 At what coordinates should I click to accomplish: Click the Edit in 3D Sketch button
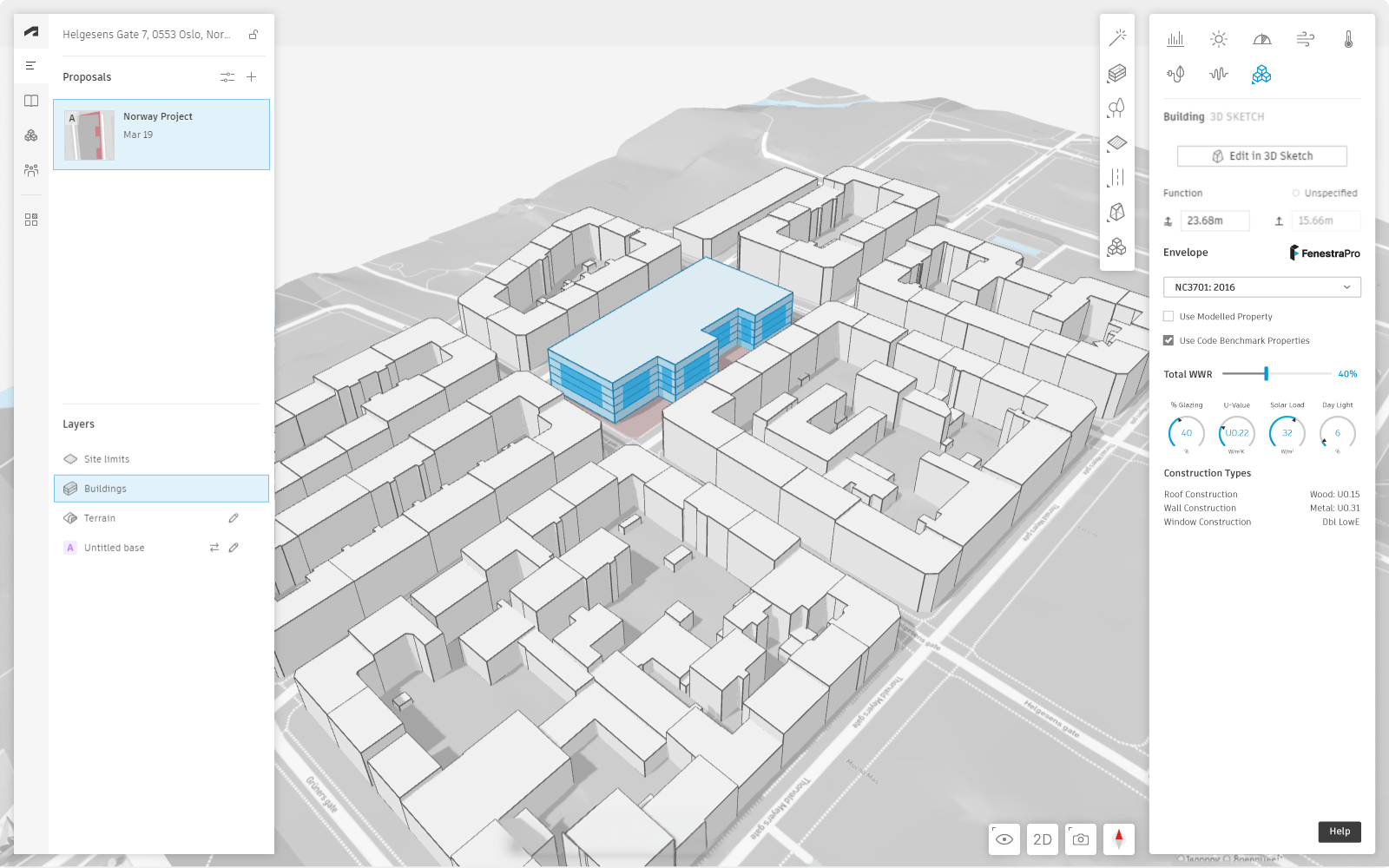[x=1261, y=155]
